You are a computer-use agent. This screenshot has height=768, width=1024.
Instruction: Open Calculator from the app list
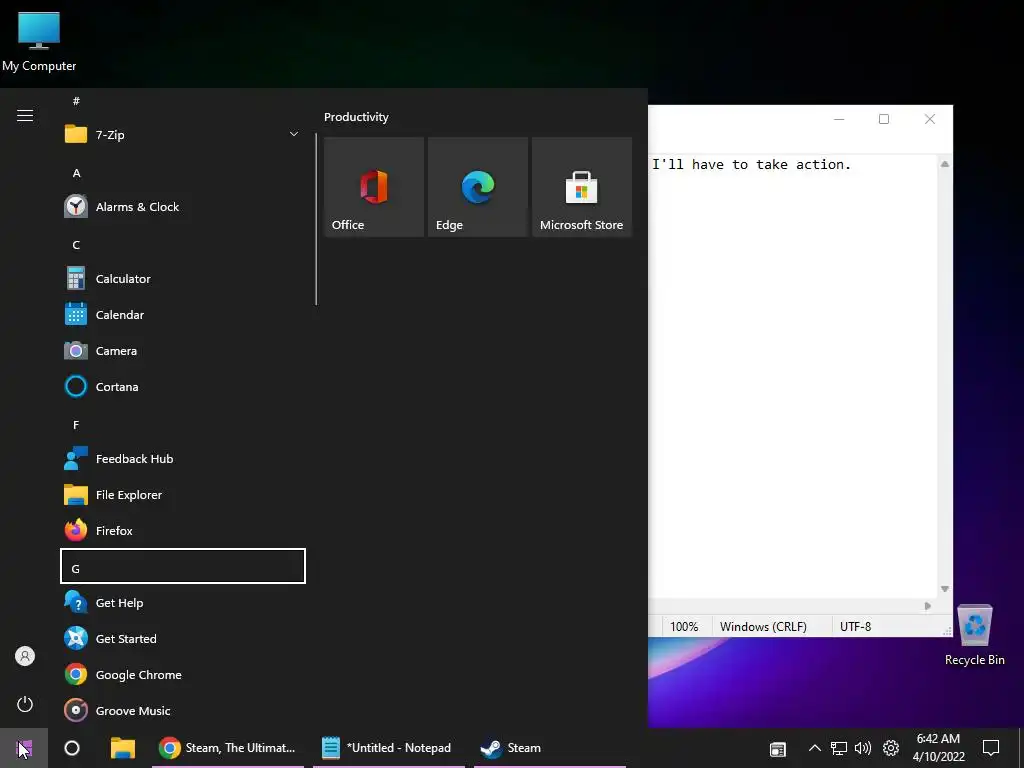[x=182, y=278]
